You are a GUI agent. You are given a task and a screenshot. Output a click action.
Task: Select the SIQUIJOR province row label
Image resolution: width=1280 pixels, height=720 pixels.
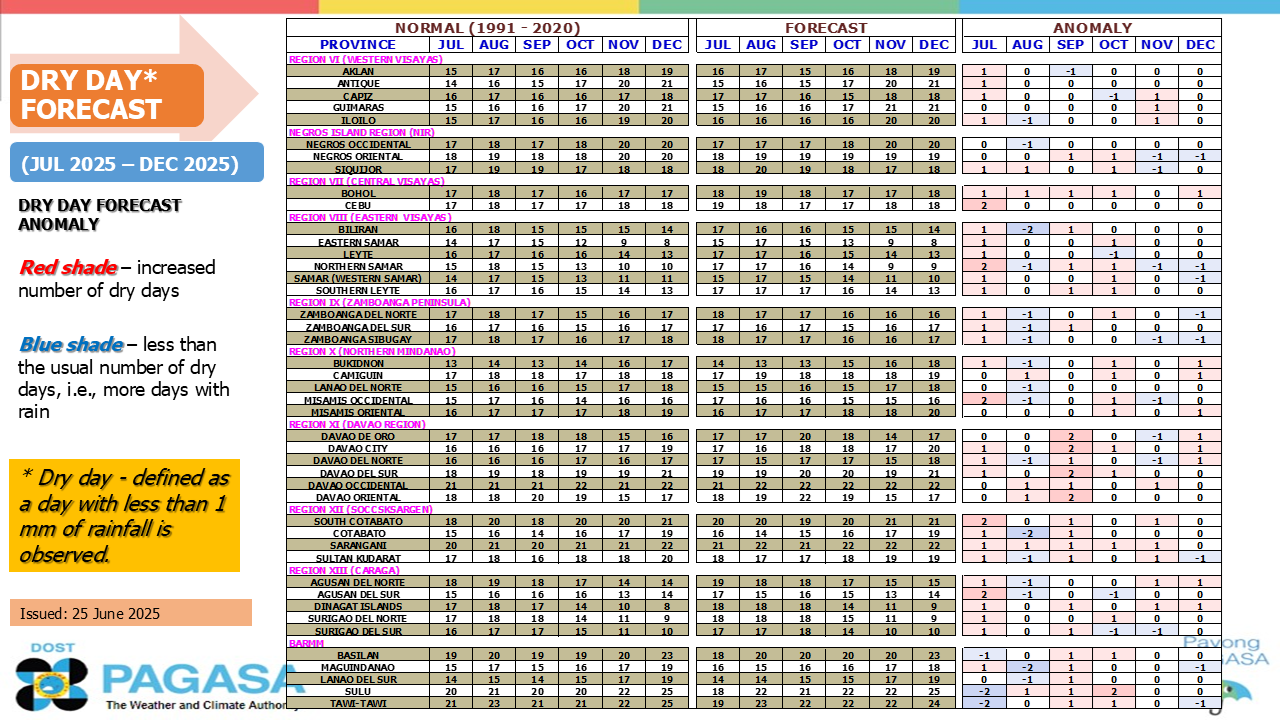coord(358,169)
